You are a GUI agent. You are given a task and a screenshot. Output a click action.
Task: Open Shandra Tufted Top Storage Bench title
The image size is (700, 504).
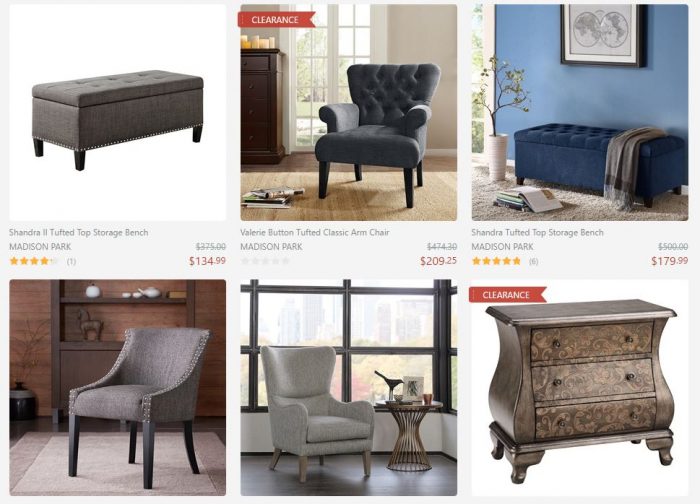click(x=538, y=233)
